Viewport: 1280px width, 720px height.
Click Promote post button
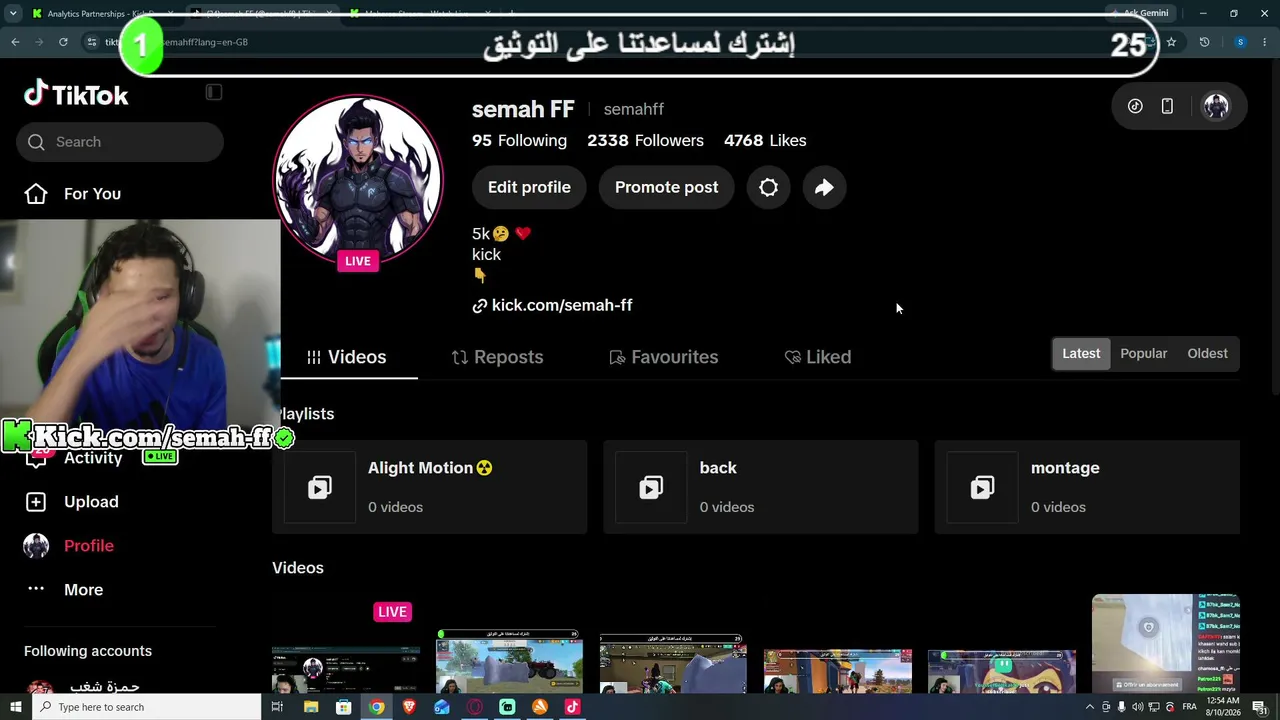(666, 187)
